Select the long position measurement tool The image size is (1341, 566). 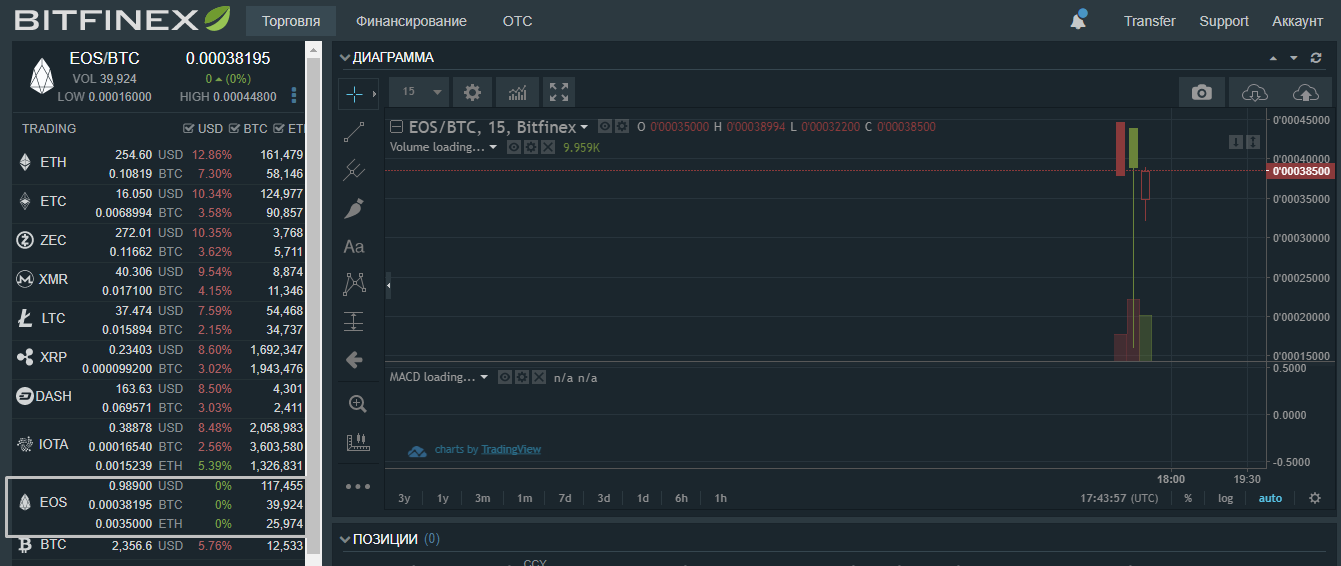tap(354, 322)
